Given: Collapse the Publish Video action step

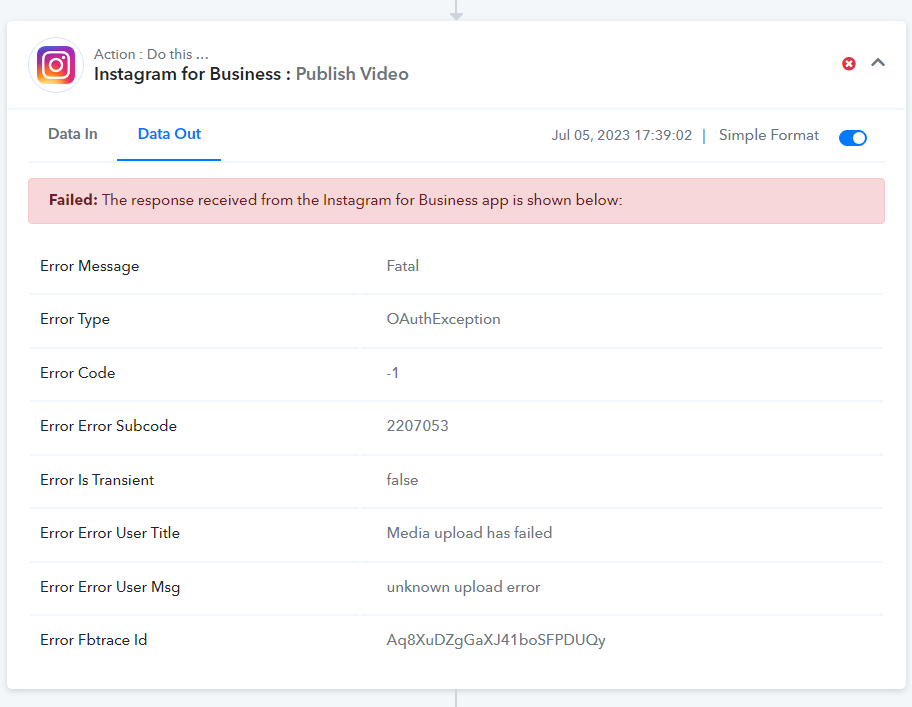Looking at the screenshot, I should [878, 62].
